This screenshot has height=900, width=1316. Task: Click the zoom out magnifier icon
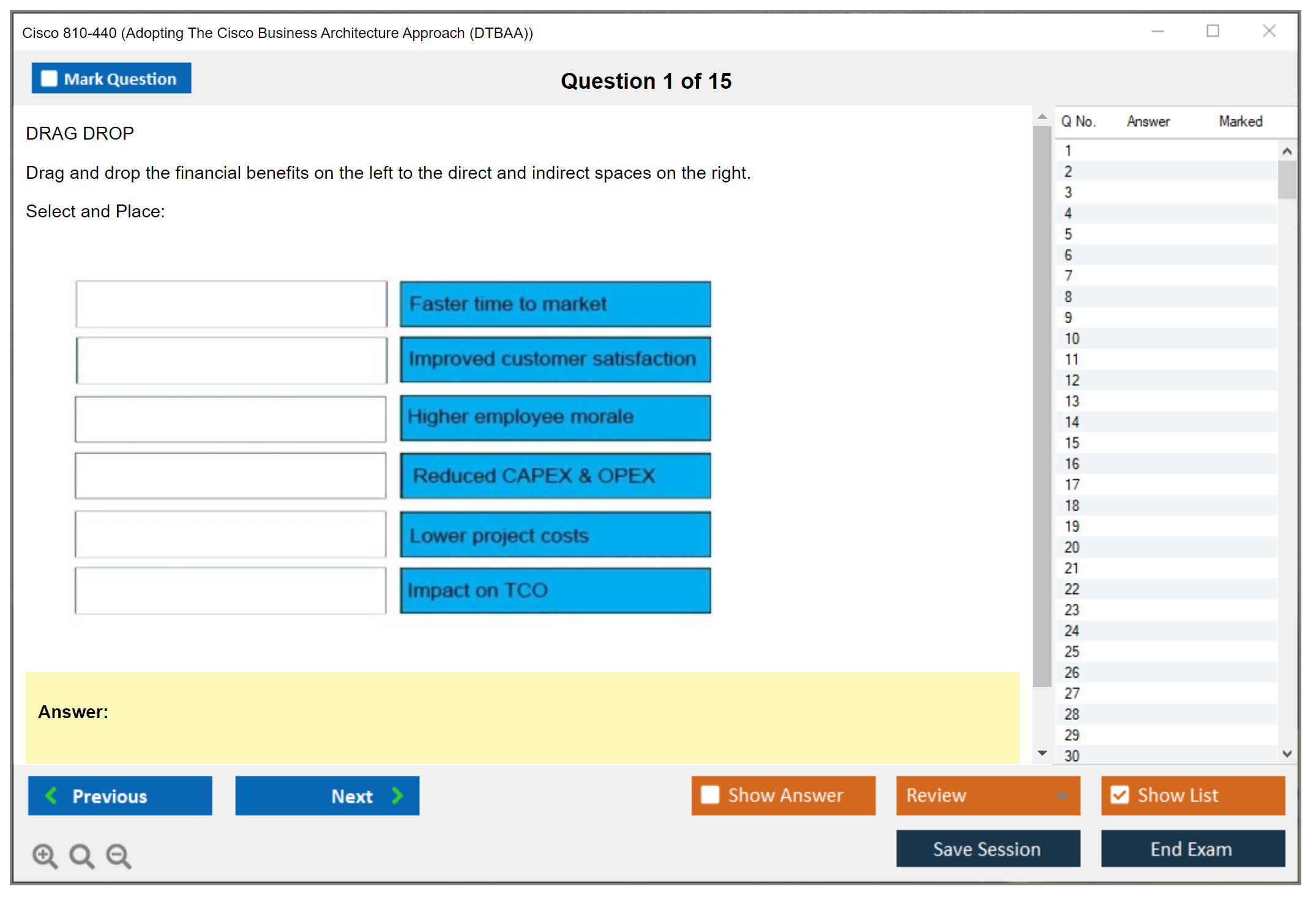click(x=119, y=855)
